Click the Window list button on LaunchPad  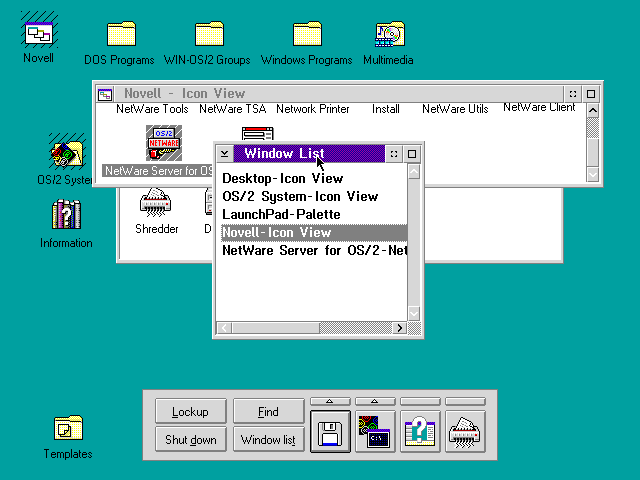tap(269, 439)
